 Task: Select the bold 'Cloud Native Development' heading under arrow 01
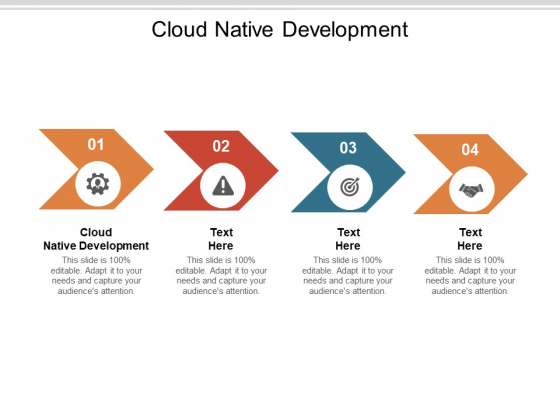[x=96, y=239]
